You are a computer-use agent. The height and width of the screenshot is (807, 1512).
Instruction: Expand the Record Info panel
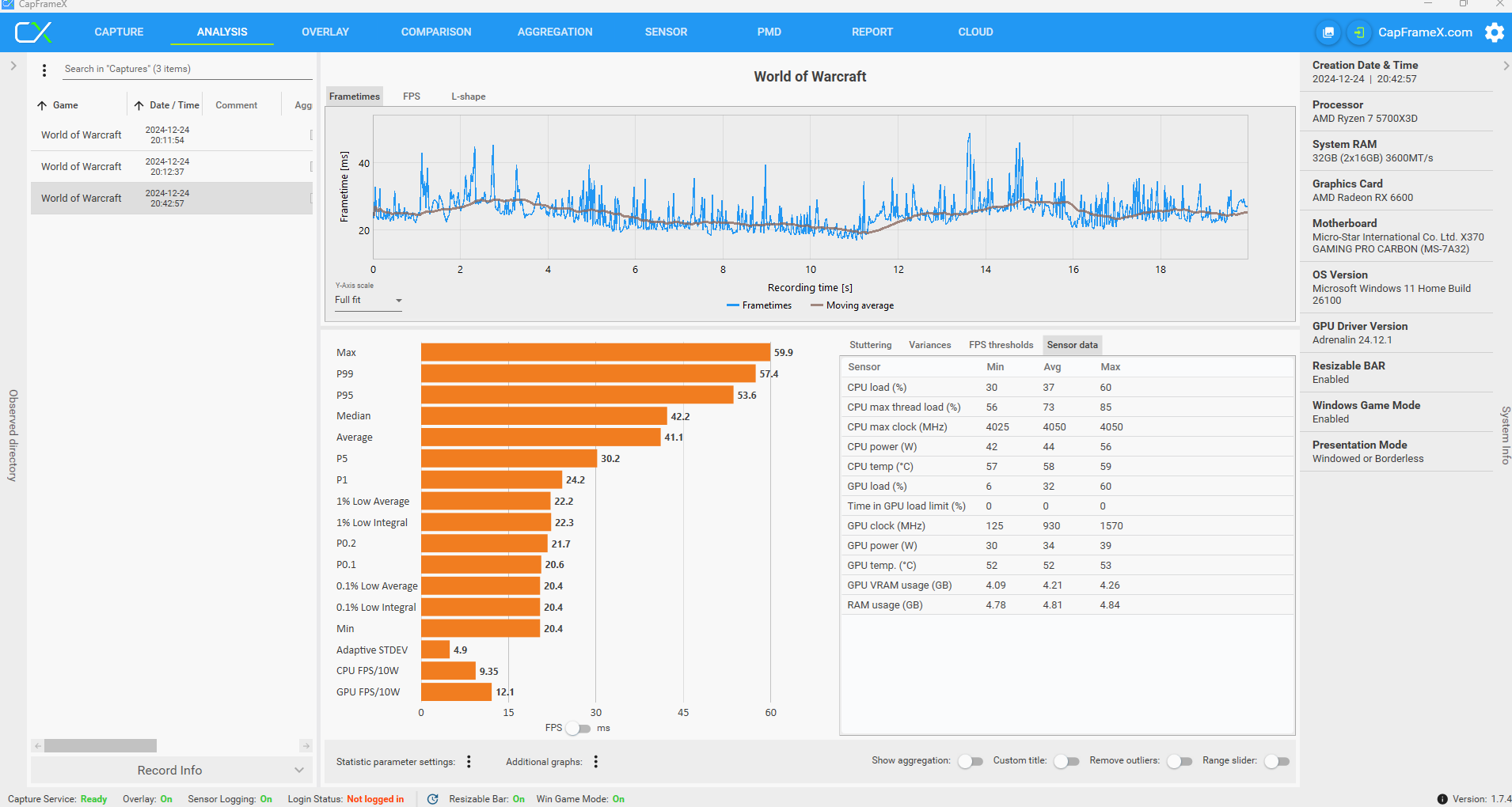pos(172,771)
